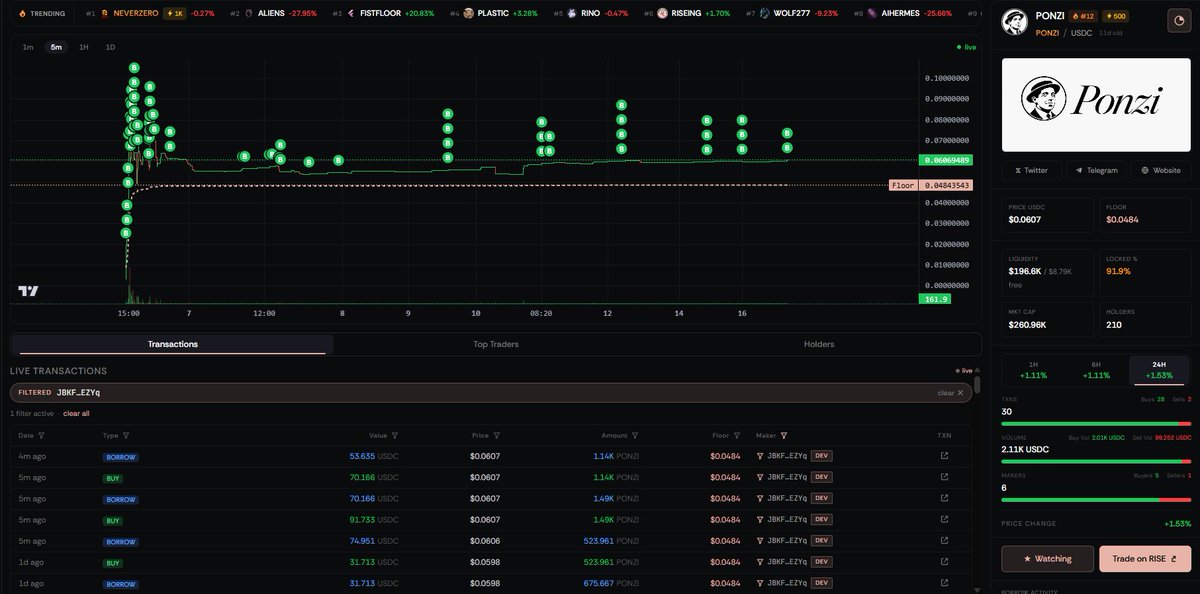
Task: Open the TXN link for the 91.733 USDC buy
Action: 944,520
